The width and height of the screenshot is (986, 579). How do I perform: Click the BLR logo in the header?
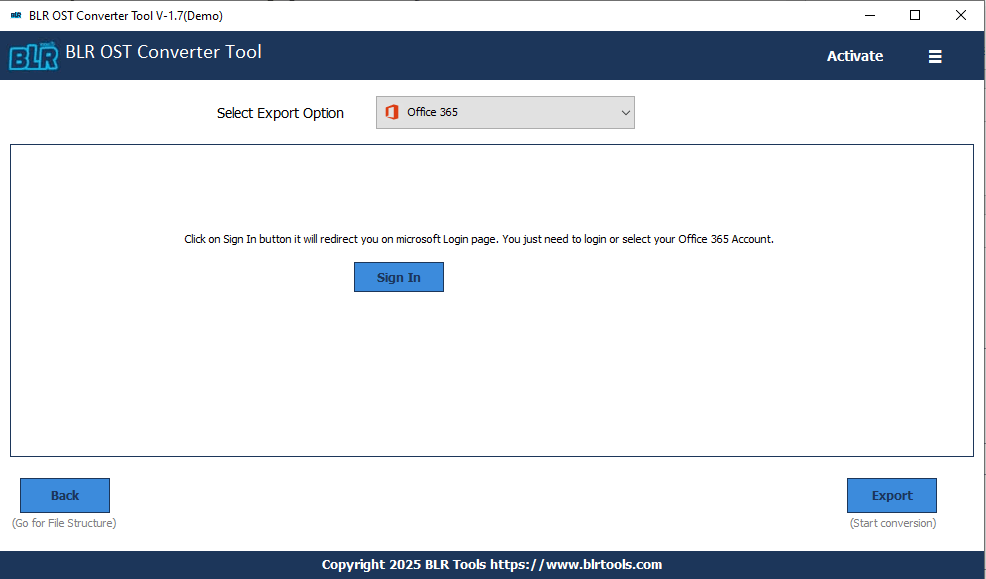(x=34, y=56)
